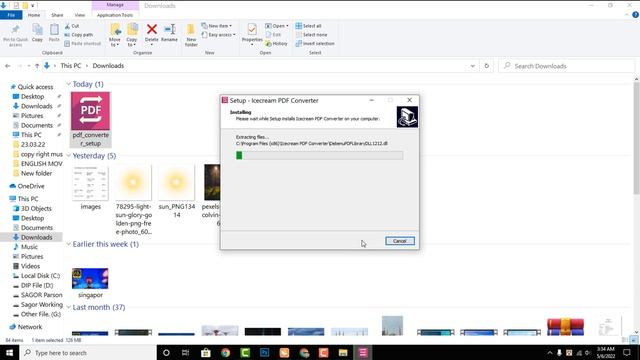
Task: Click the installation progress bar
Action: 319,155
